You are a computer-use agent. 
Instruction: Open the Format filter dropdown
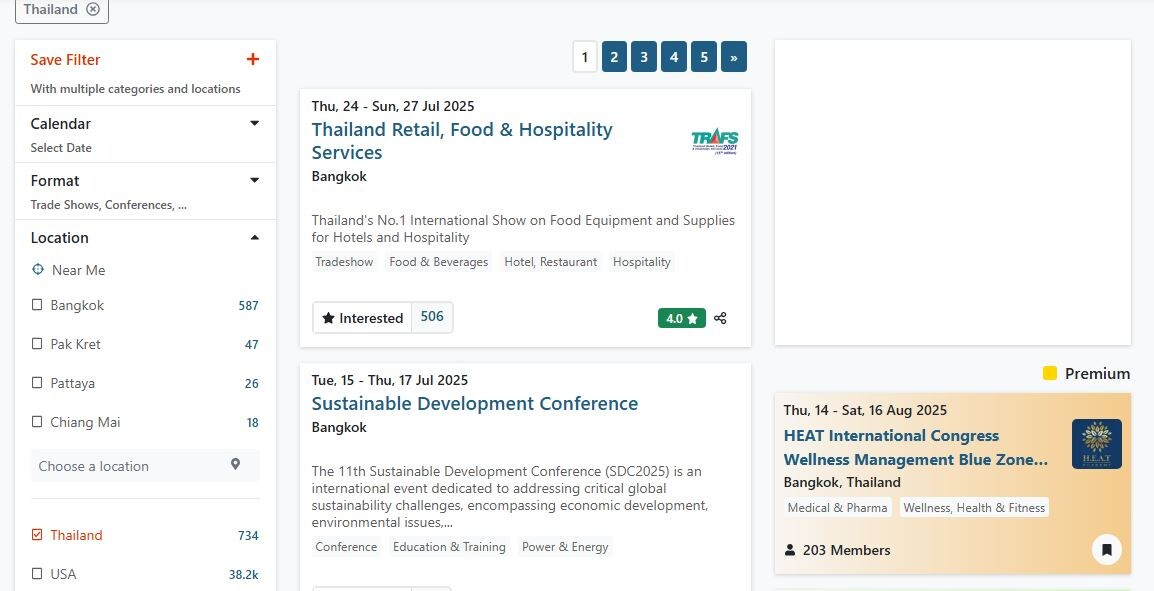coord(254,180)
